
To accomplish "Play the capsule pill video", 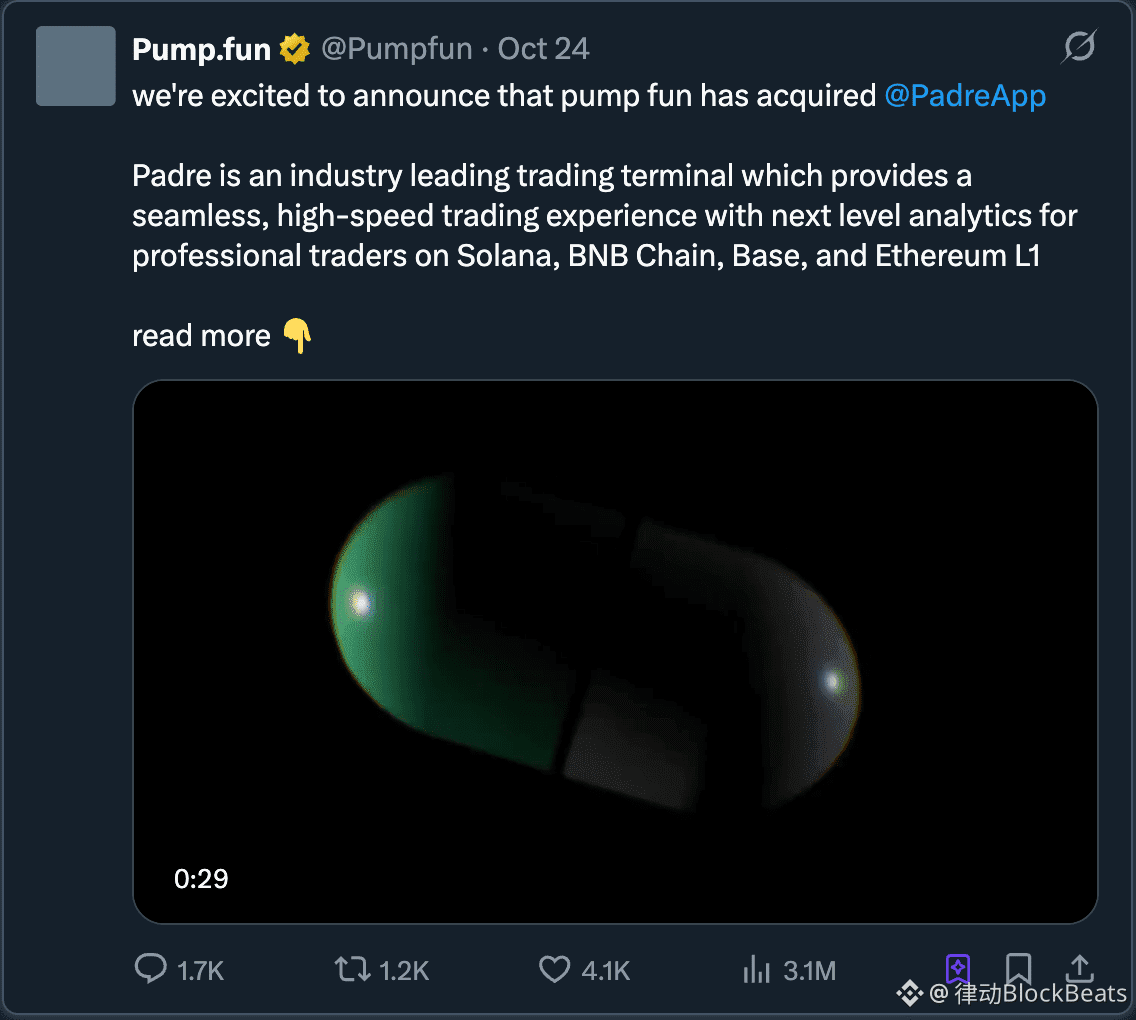I will 615,651.
